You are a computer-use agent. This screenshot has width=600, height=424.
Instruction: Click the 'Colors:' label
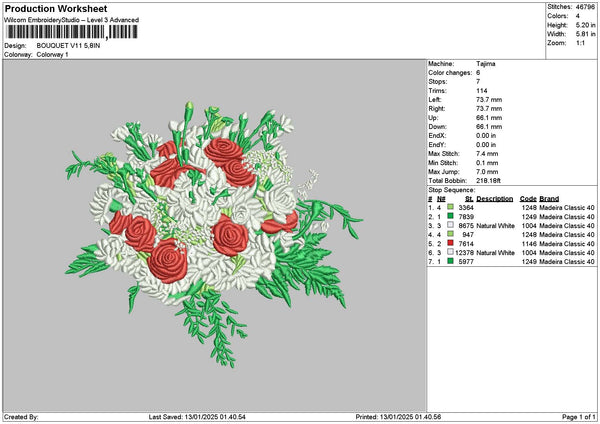(558, 16)
